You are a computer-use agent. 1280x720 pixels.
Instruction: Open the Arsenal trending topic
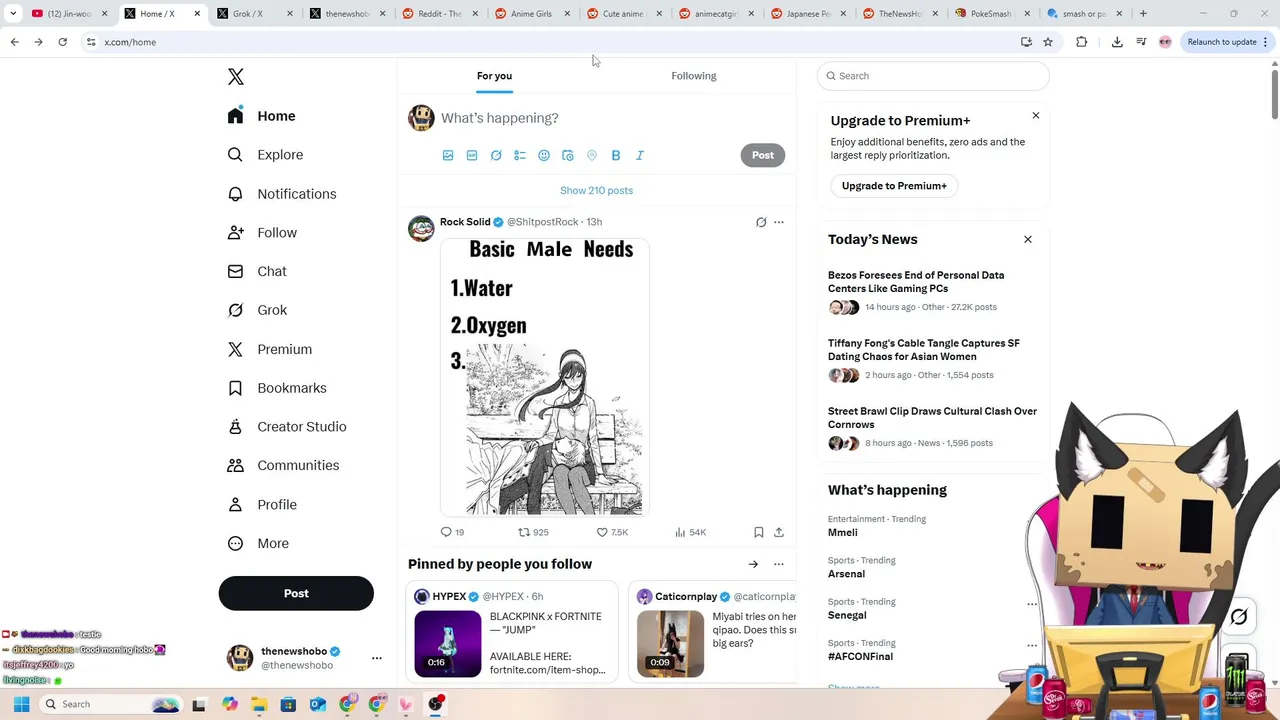click(846, 574)
